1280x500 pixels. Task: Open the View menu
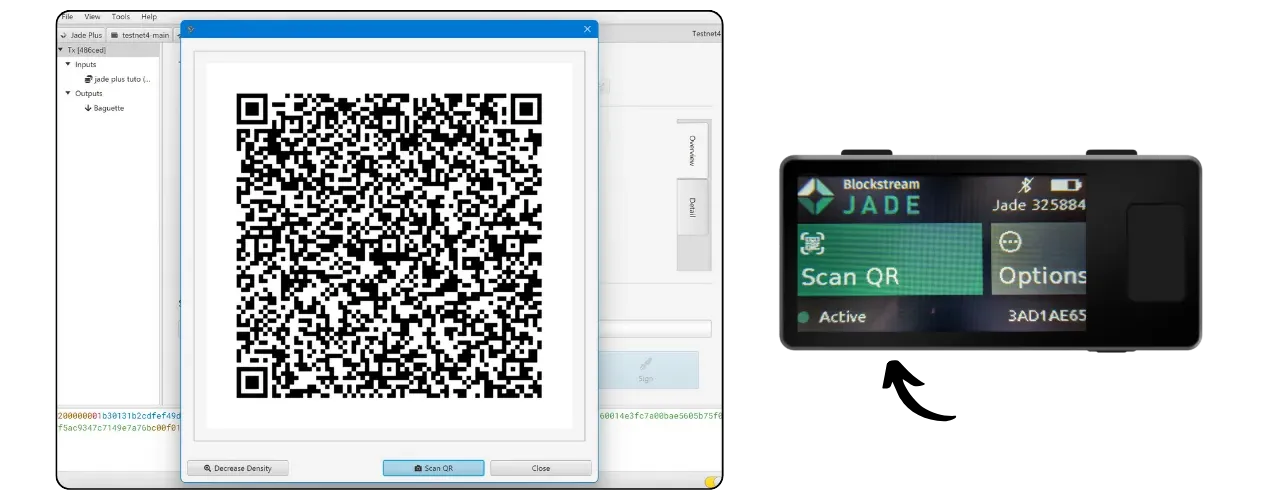[x=92, y=17]
